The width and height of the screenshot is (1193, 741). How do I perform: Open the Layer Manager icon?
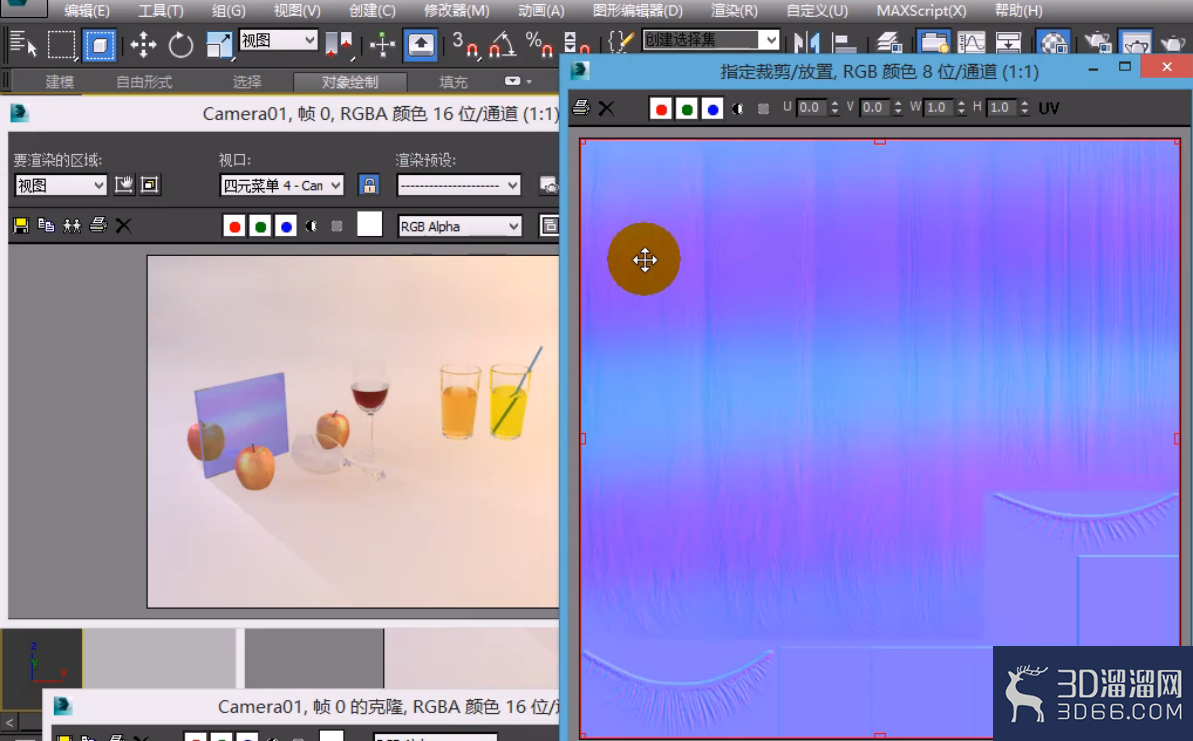888,44
